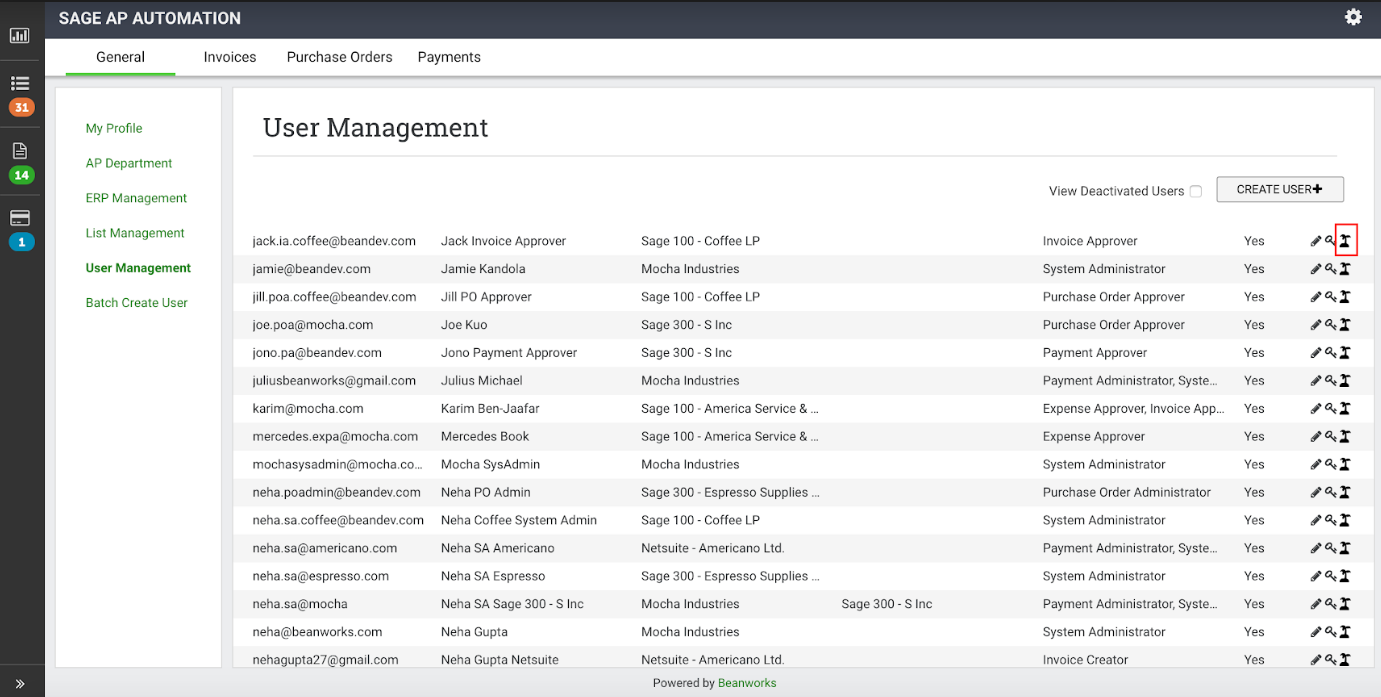Click the Expense Approver, Invoice App... cell
Screen dimensions: 1381x697
point(1133,408)
